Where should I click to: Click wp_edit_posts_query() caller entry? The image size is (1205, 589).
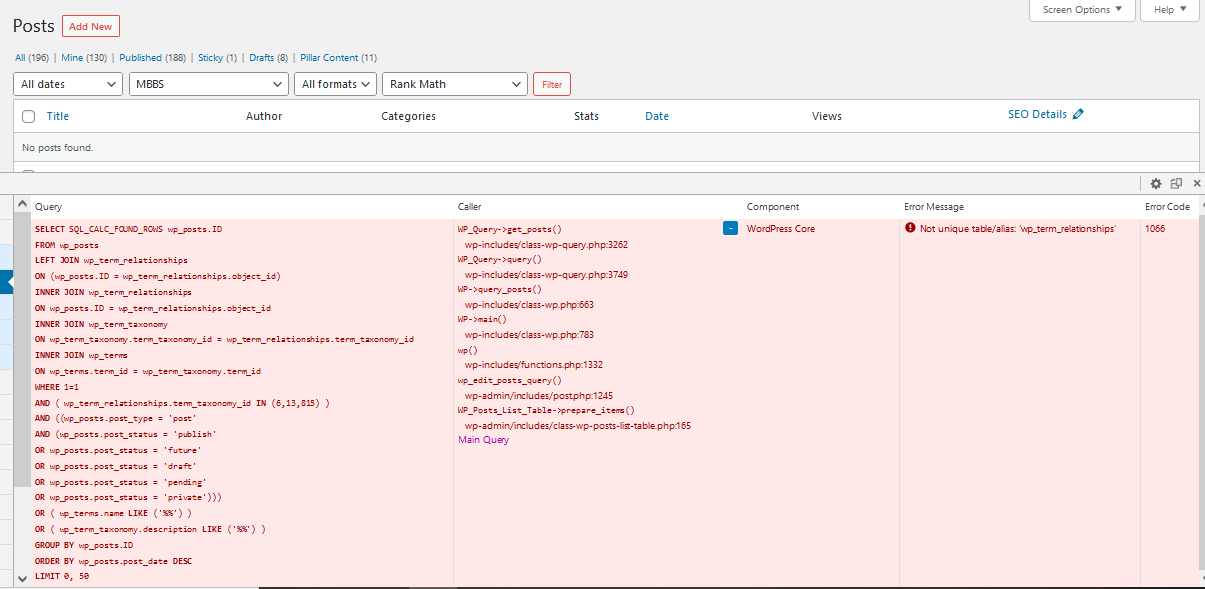[510, 380]
